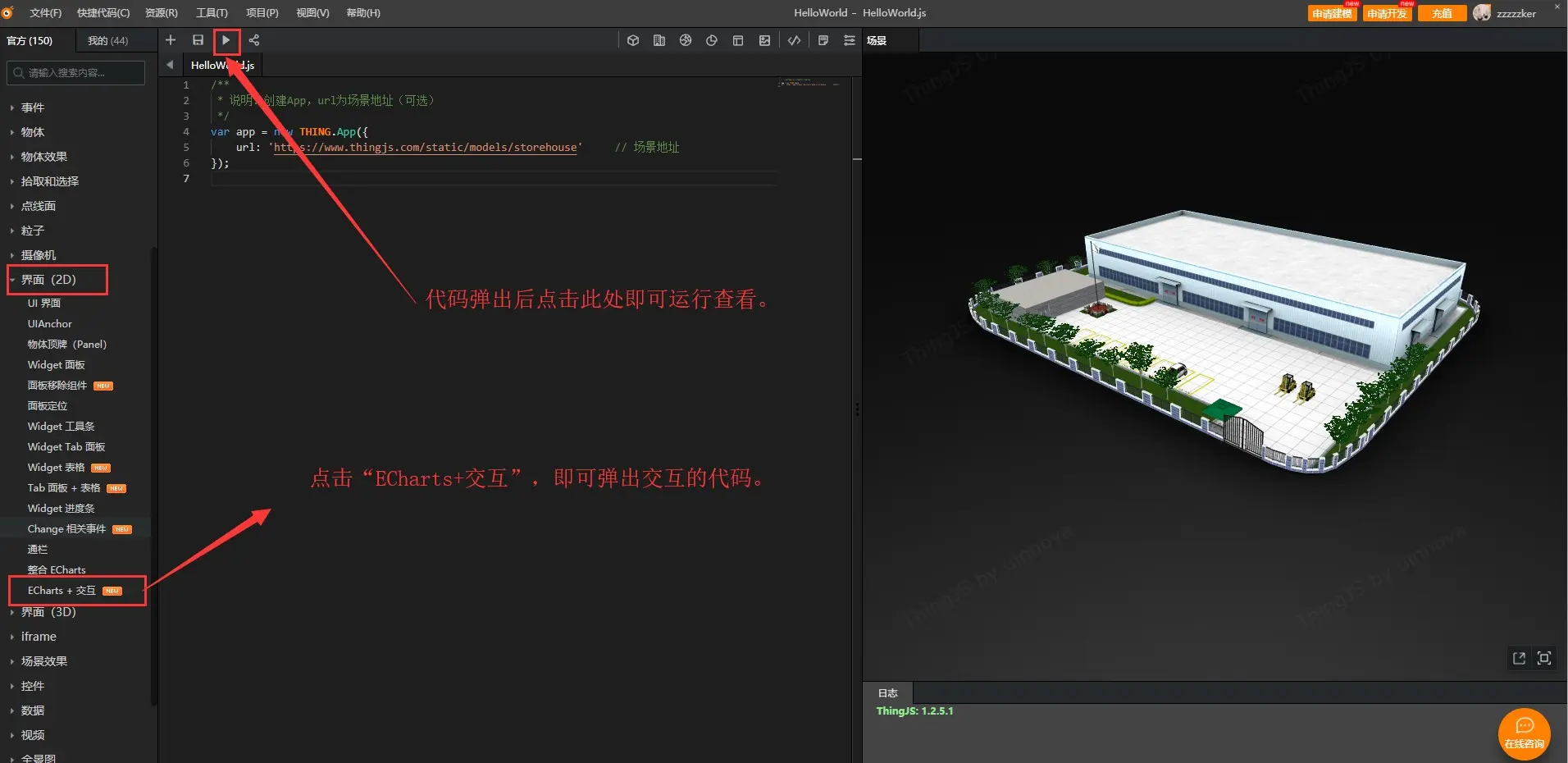Open the note/document icon in toolbar
The width and height of the screenshot is (1568, 763).
[823, 40]
